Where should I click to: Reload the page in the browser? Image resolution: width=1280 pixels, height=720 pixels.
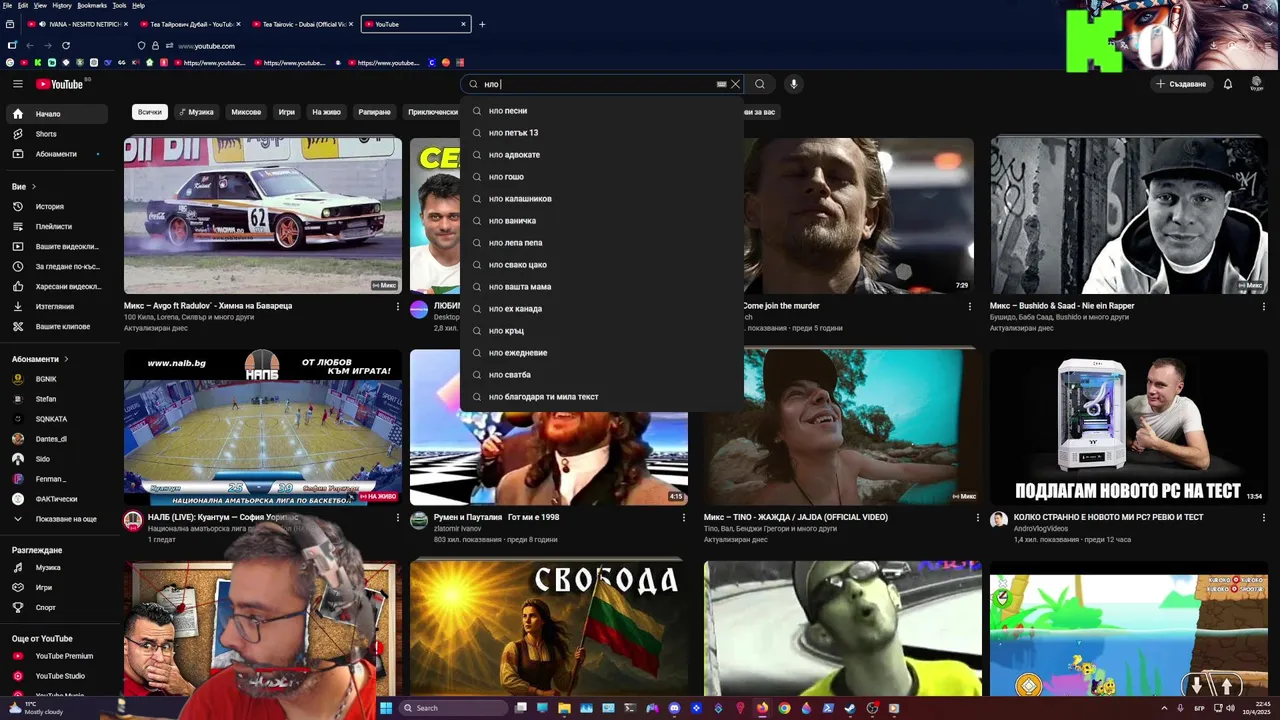point(66,45)
